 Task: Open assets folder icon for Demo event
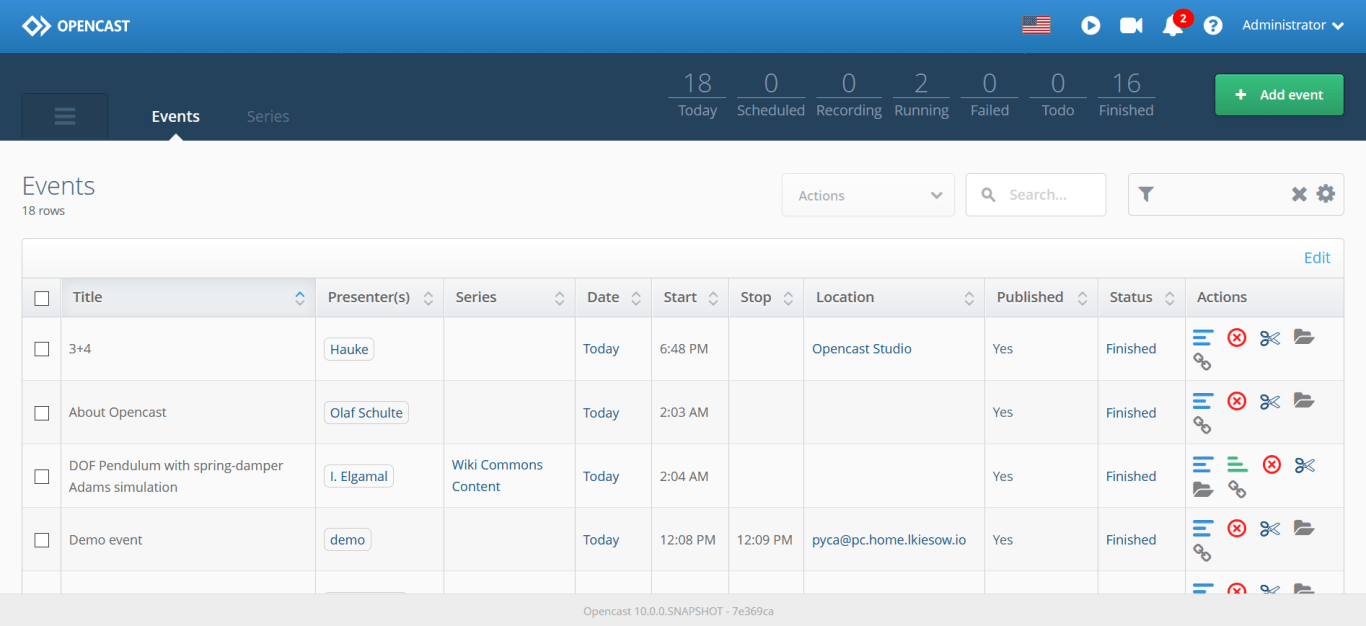pos(1303,527)
